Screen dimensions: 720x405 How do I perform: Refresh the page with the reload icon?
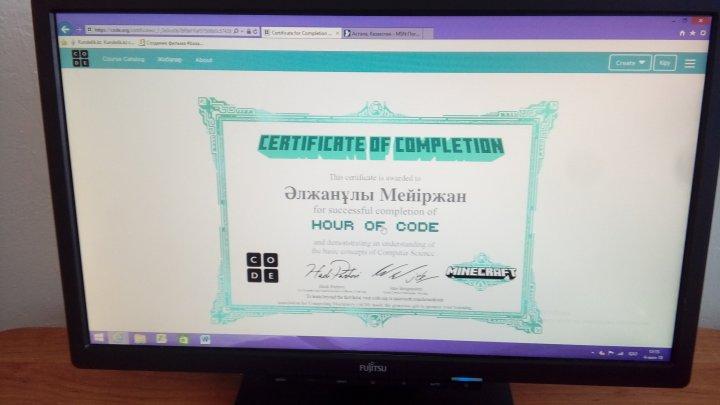[255, 32]
